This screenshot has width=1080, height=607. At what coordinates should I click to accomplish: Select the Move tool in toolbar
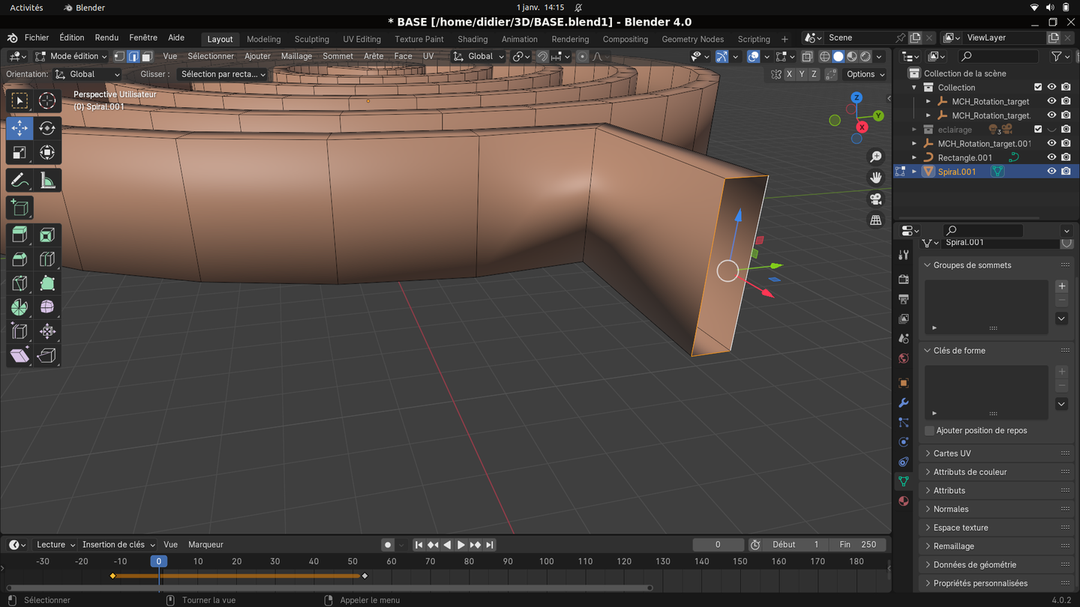click(20, 128)
